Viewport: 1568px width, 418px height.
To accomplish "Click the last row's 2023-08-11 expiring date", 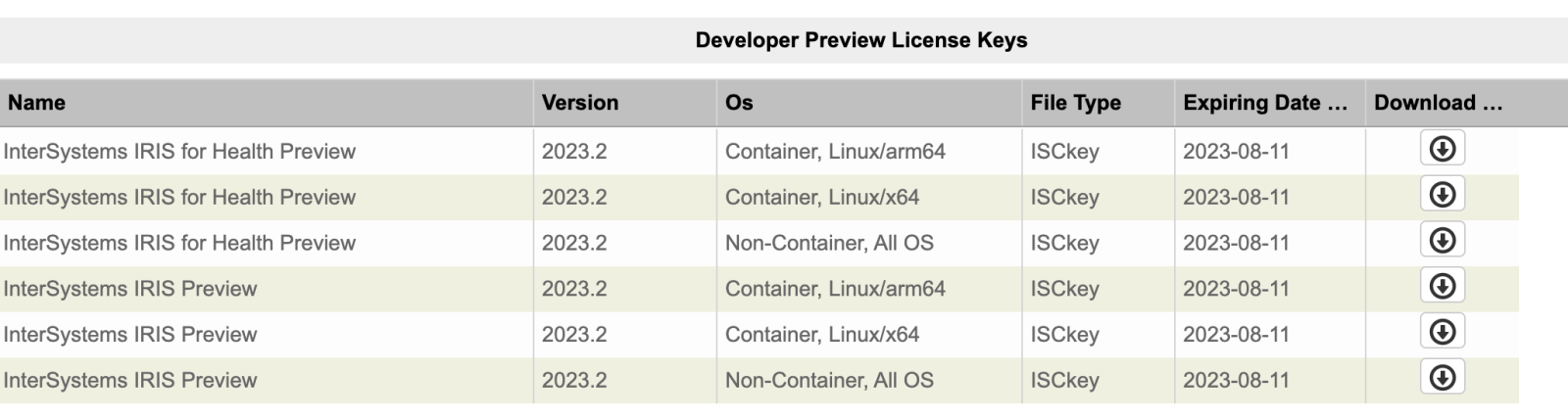I will point(1236,381).
